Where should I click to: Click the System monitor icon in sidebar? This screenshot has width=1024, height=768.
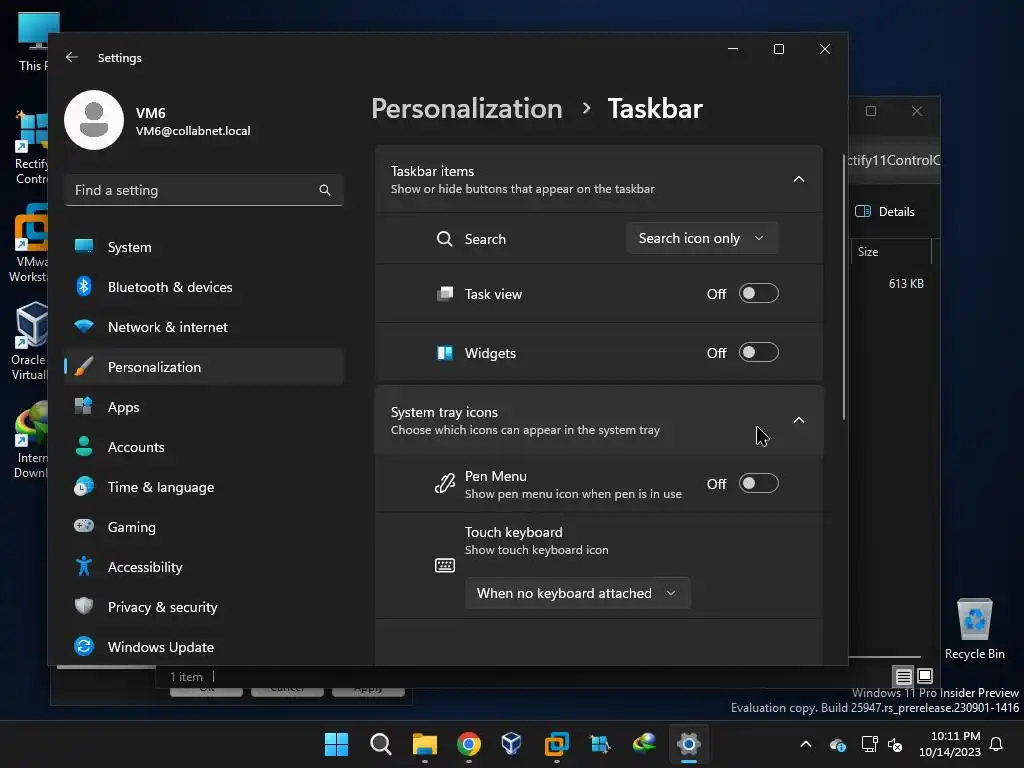(x=84, y=246)
